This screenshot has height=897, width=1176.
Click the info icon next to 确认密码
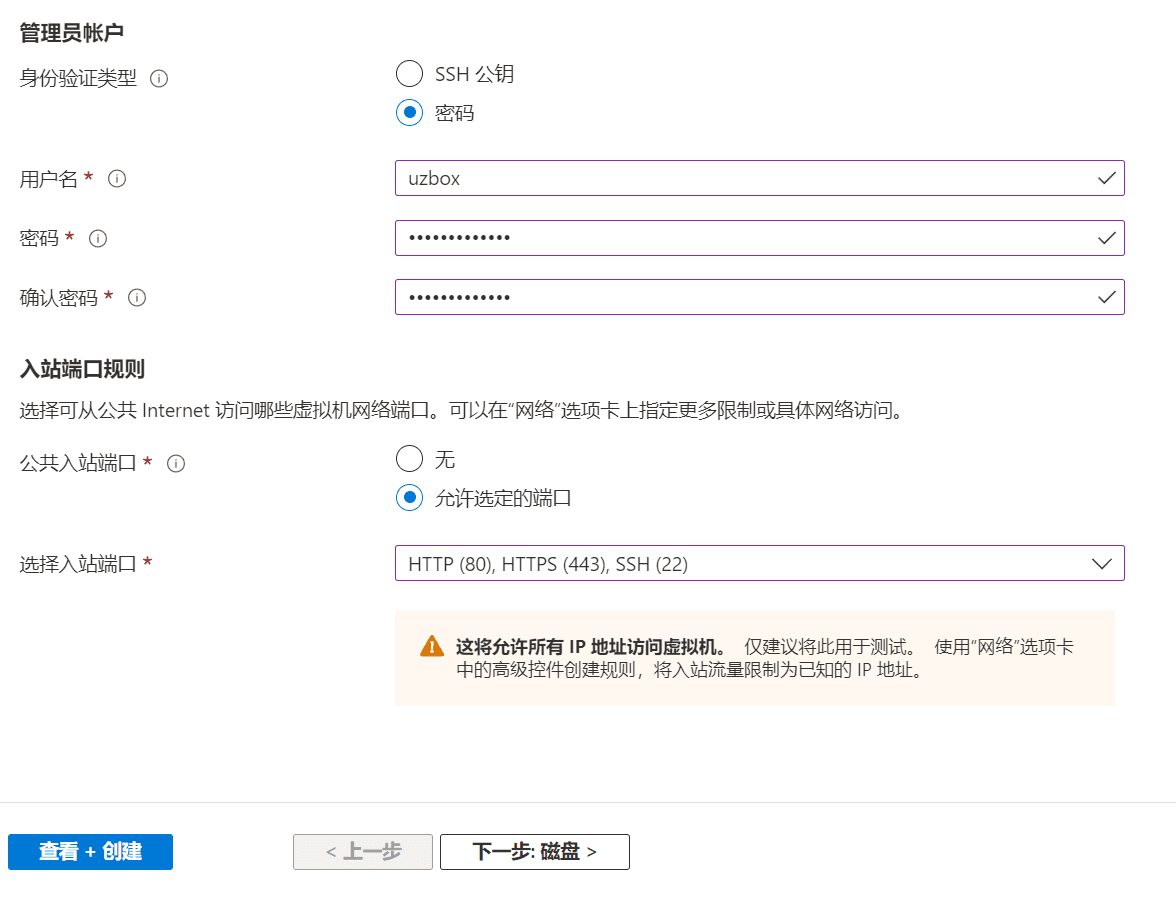137,297
